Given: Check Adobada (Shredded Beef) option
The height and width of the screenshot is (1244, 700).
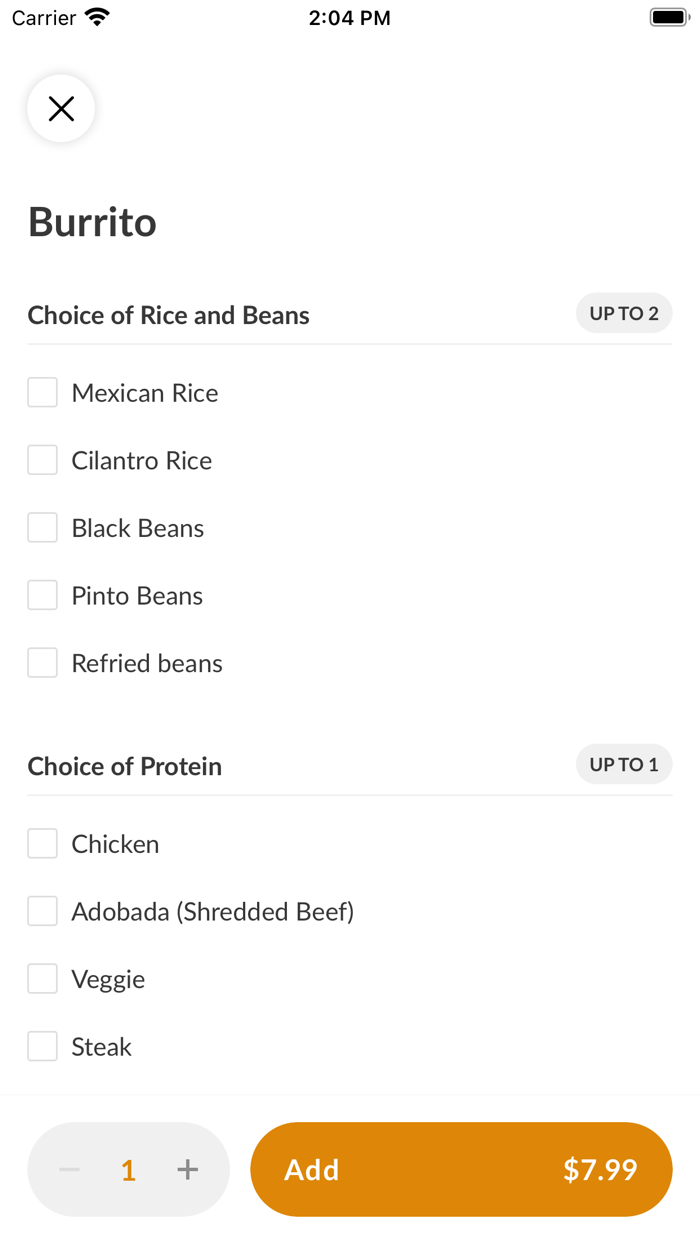Looking at the screenshot, I should (42, 911).
